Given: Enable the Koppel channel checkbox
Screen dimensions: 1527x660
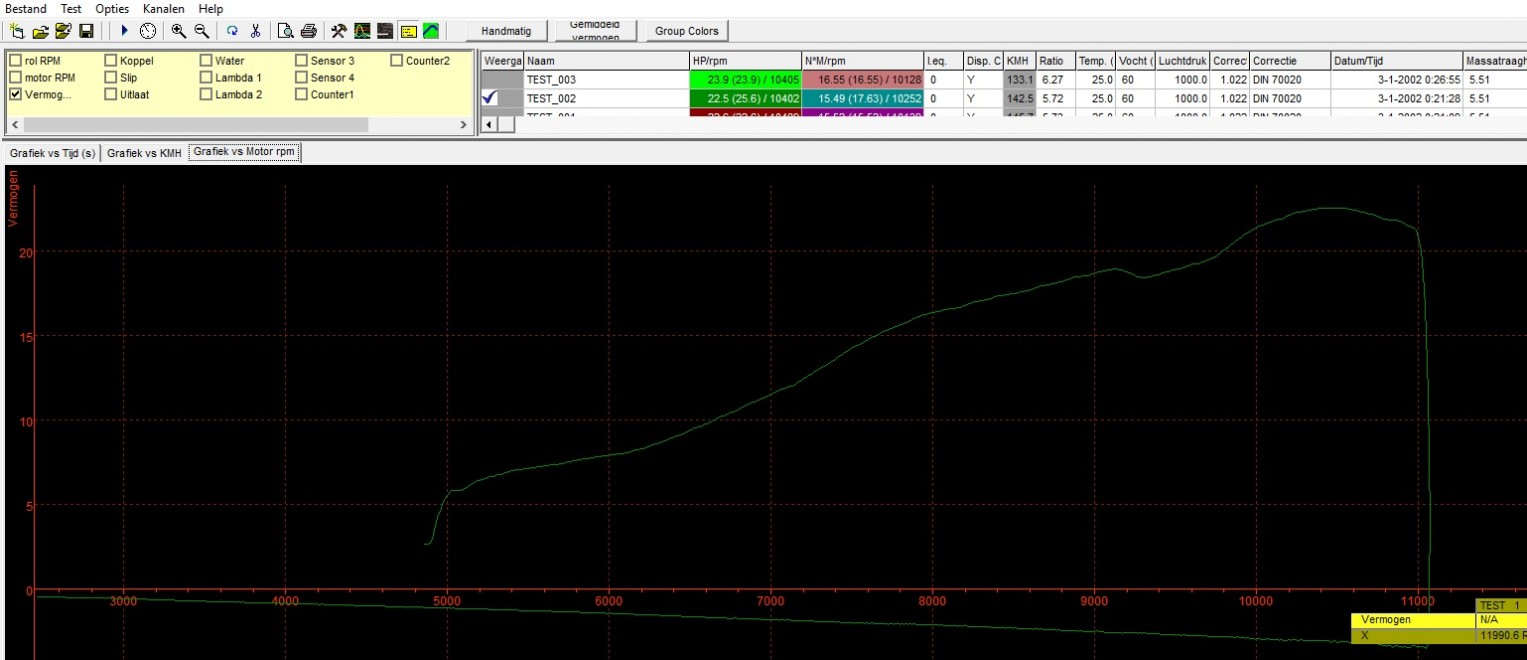Looking at the screenshot, I should click(111, 61).
